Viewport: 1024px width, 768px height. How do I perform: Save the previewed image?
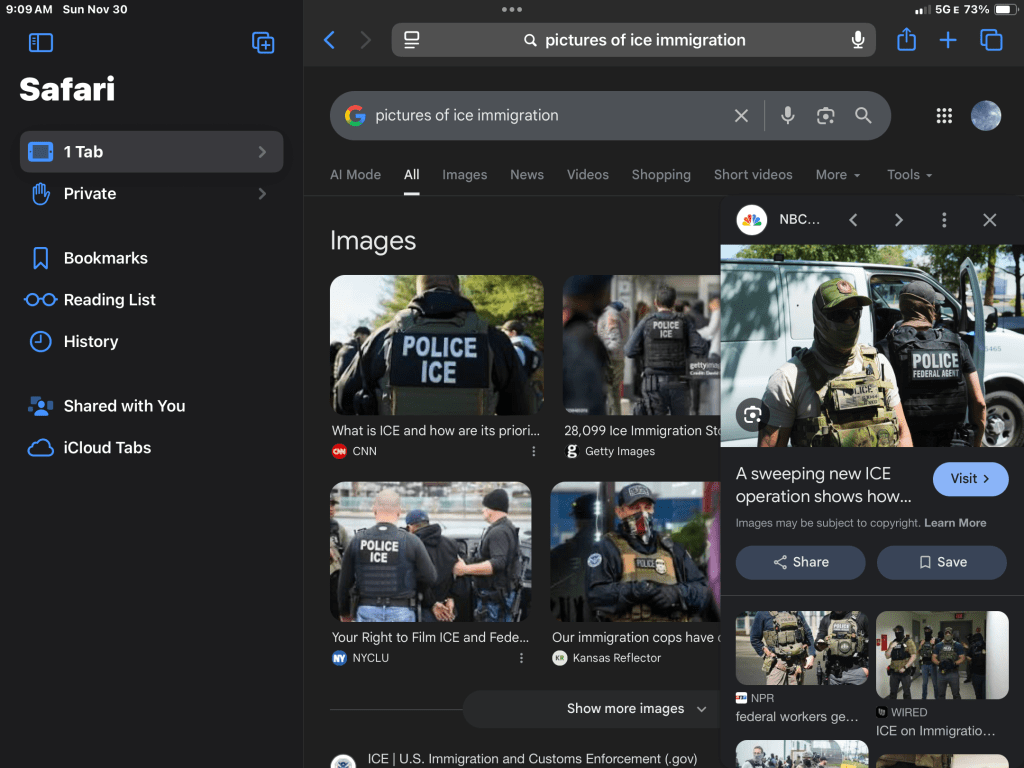coord(941,562)
